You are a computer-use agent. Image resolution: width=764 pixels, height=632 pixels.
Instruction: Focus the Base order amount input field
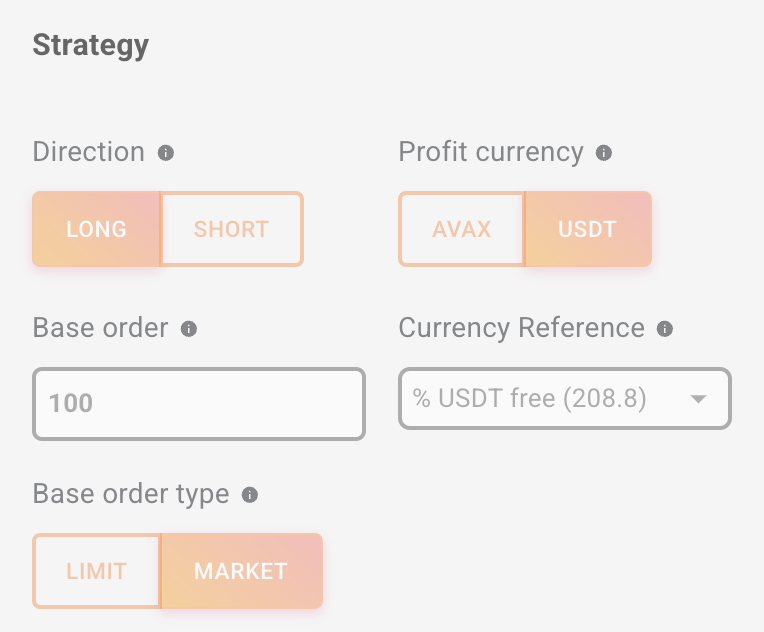click(199, 404)
